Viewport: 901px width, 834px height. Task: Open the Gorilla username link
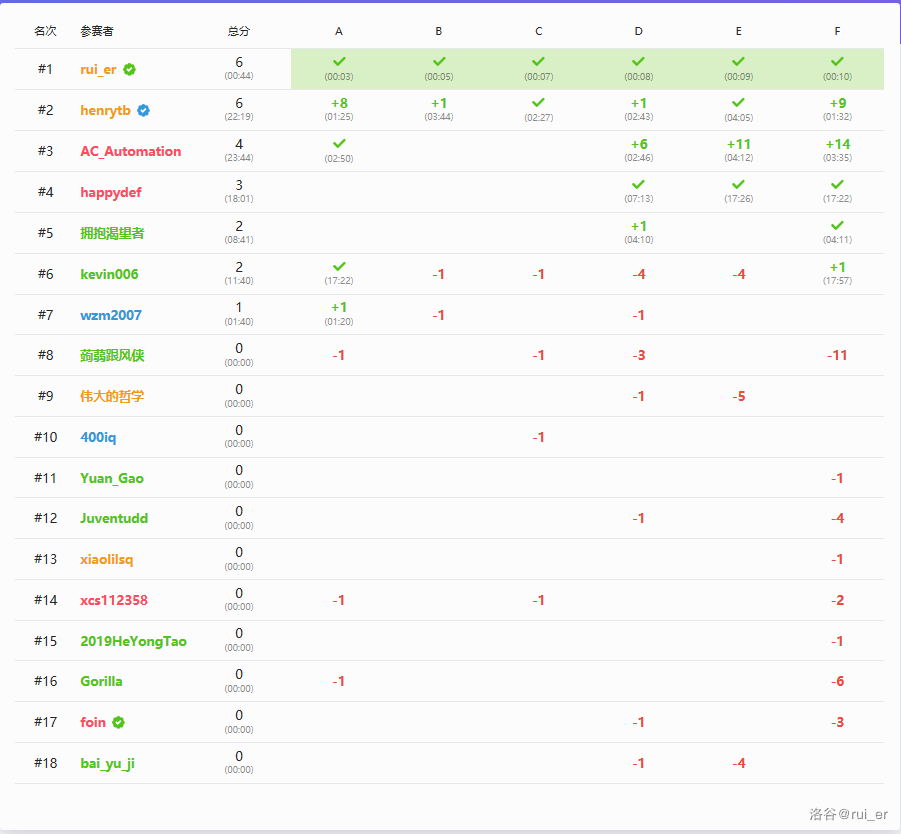(x=102, y=681)
